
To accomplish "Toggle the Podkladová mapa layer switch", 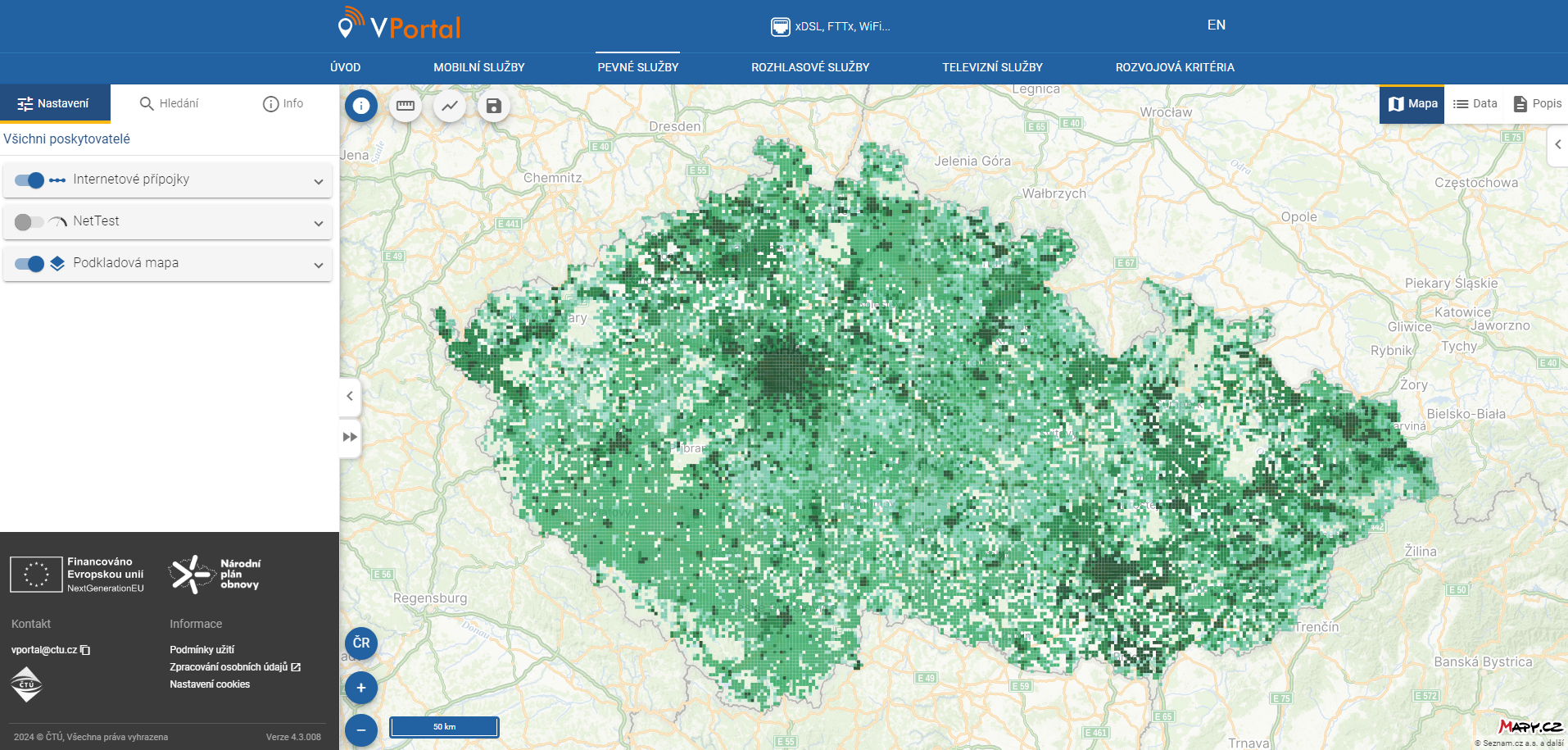I will [29, 263].
